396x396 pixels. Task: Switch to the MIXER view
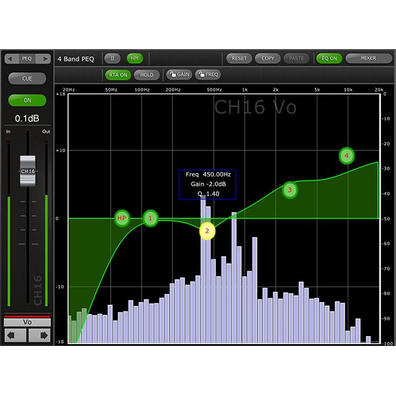[368, 58]
